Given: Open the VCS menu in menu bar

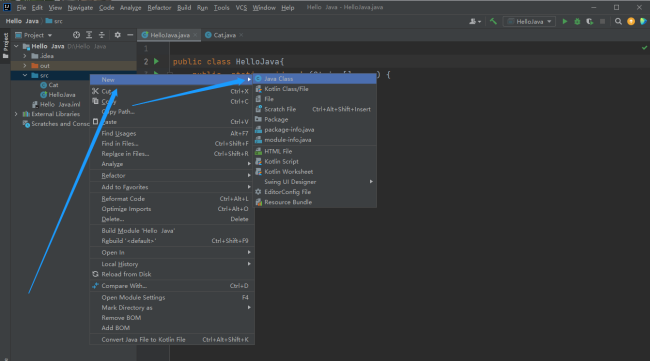Looking at the screenshot, I should coord(241,7).
